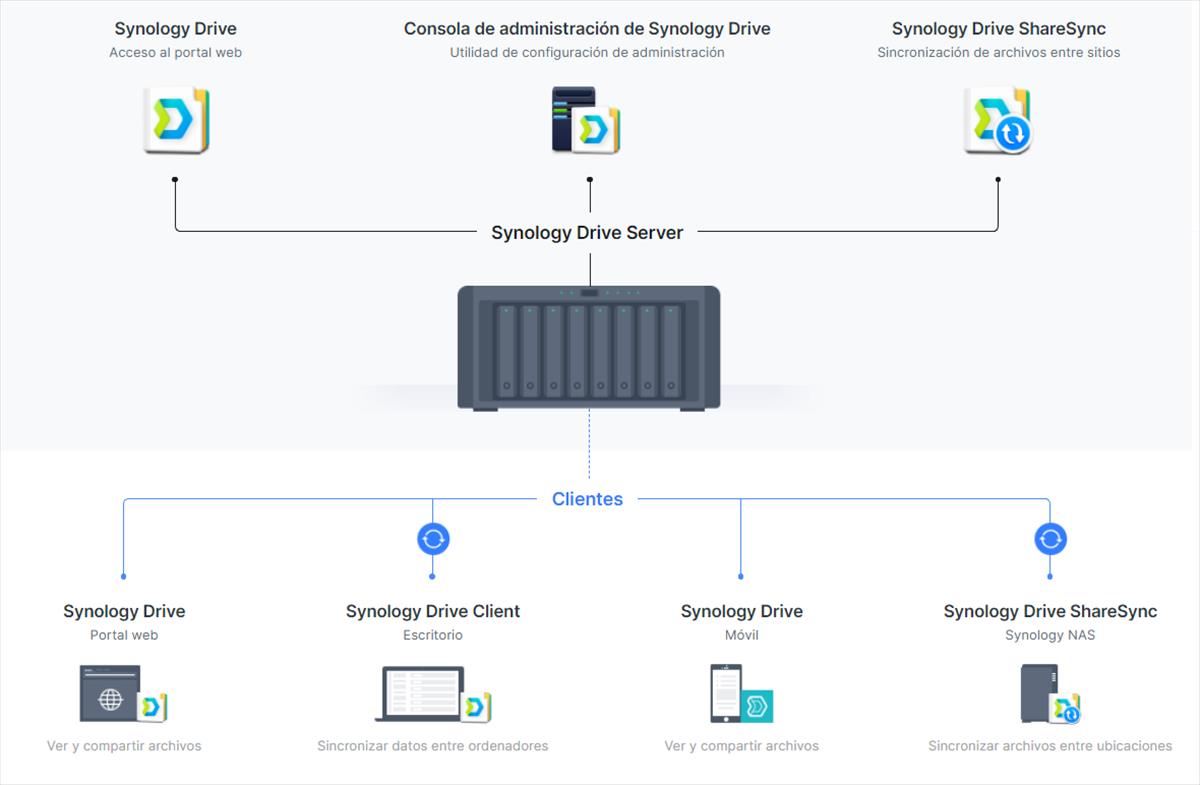The height and width of the screenshot is (785, 1200).
Task: Click the 'Escritorio' subtitle
Action: click(x=433, y=635)
